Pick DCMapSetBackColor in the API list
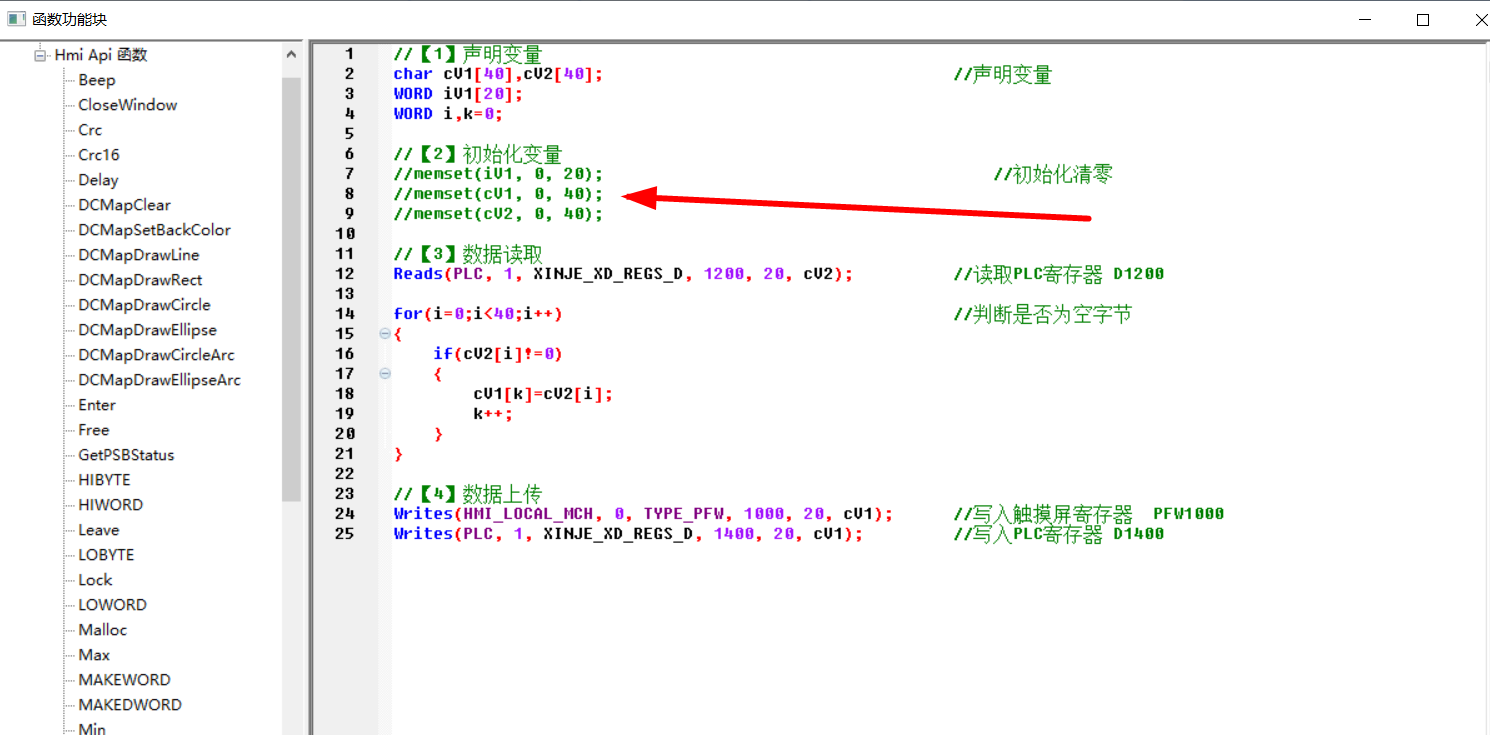This screenshot has height=735, width=1490. pyautogui.click(x=154, y=230)
